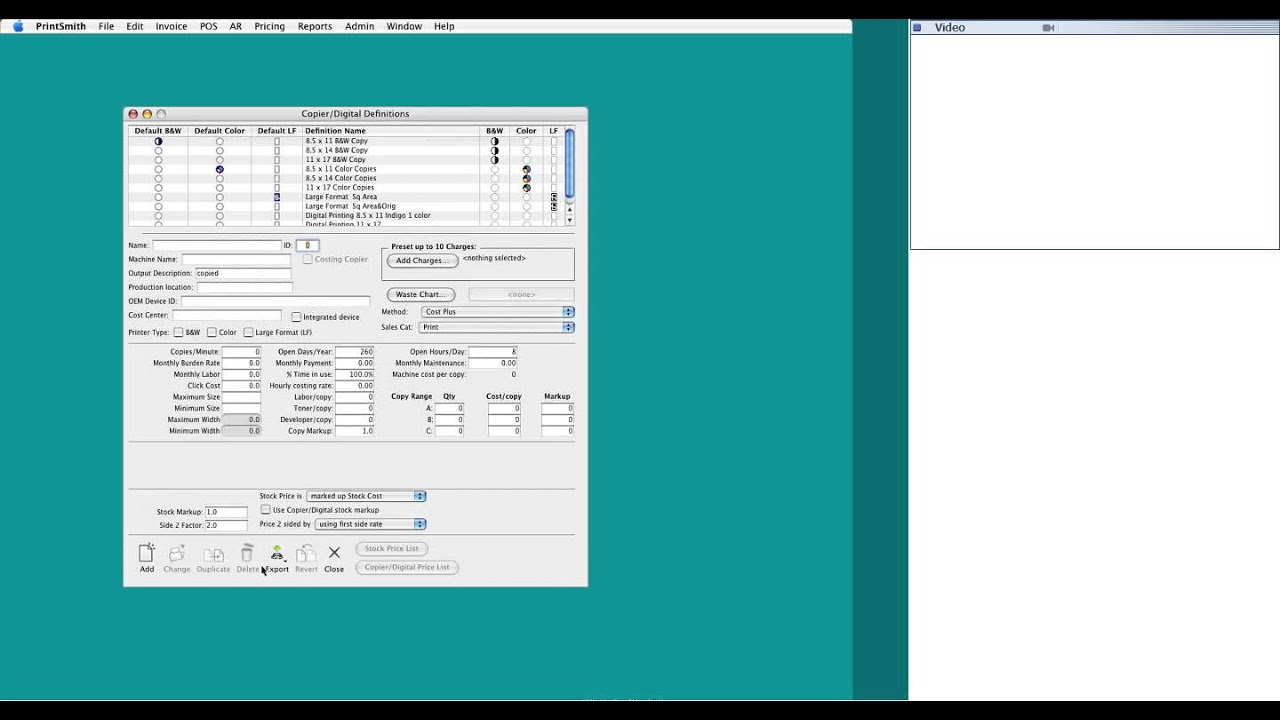
Task: Toggle Default LF box for Large Format Sq Area
Action: [x=277, y=197]
